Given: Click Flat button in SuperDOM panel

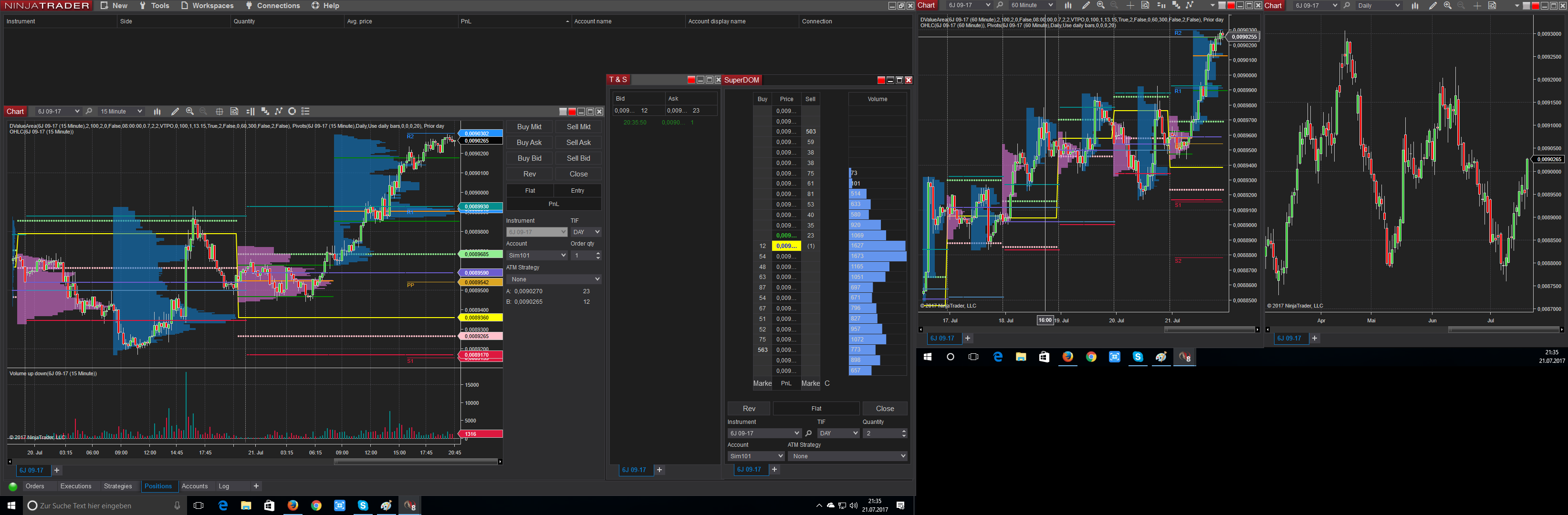Looking at the screenshot, I should tap(816, 409).
